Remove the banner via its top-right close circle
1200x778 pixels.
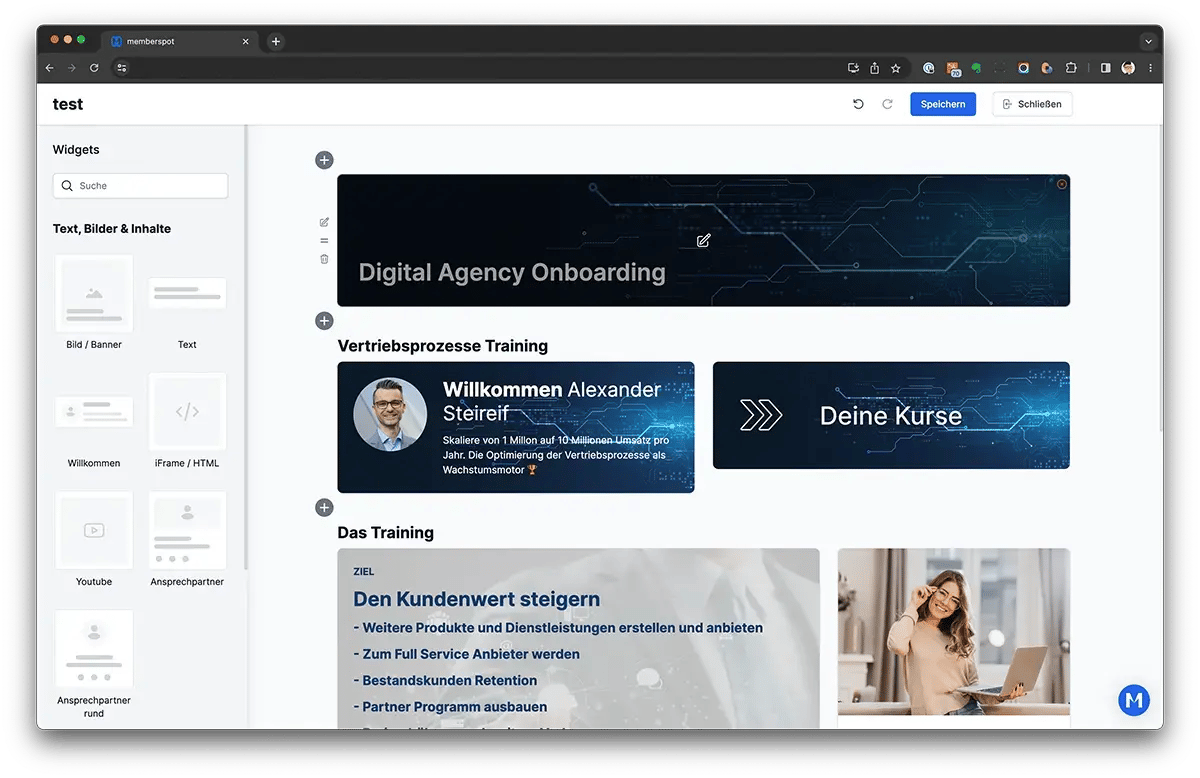pyautogui.click(x=1062, y=184)
